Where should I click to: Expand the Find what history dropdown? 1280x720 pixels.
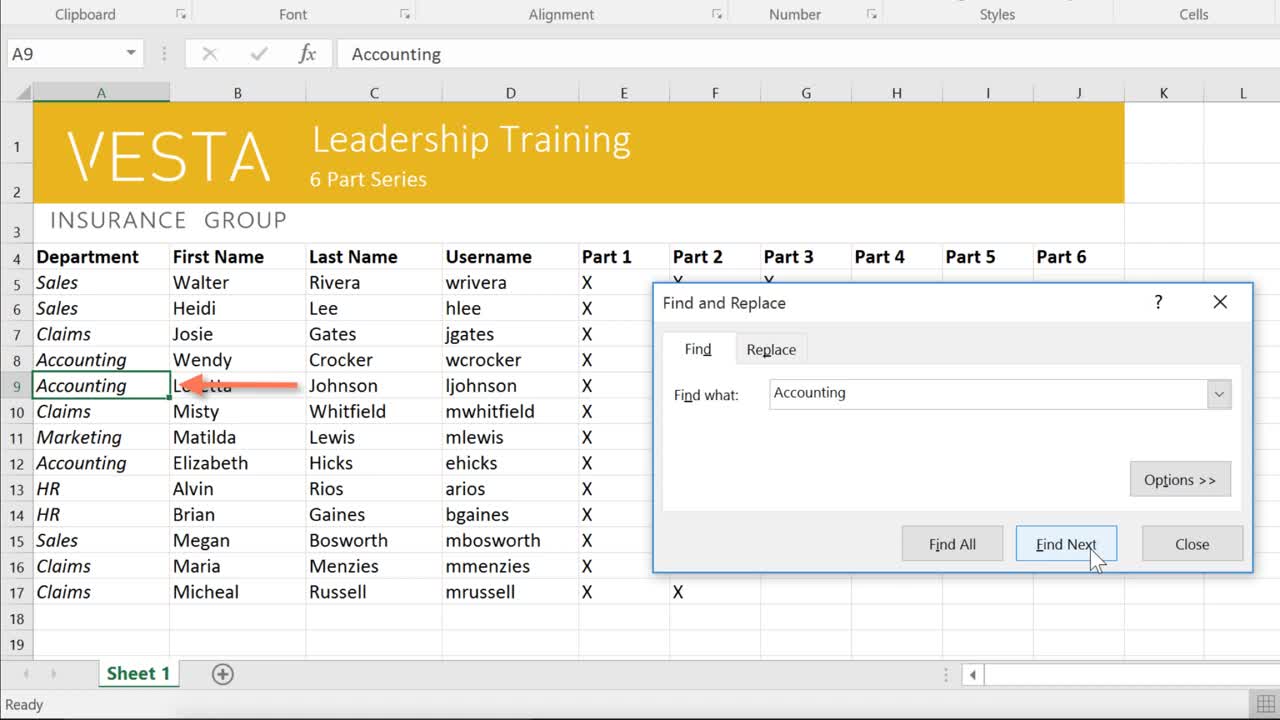pos(1219,394)
